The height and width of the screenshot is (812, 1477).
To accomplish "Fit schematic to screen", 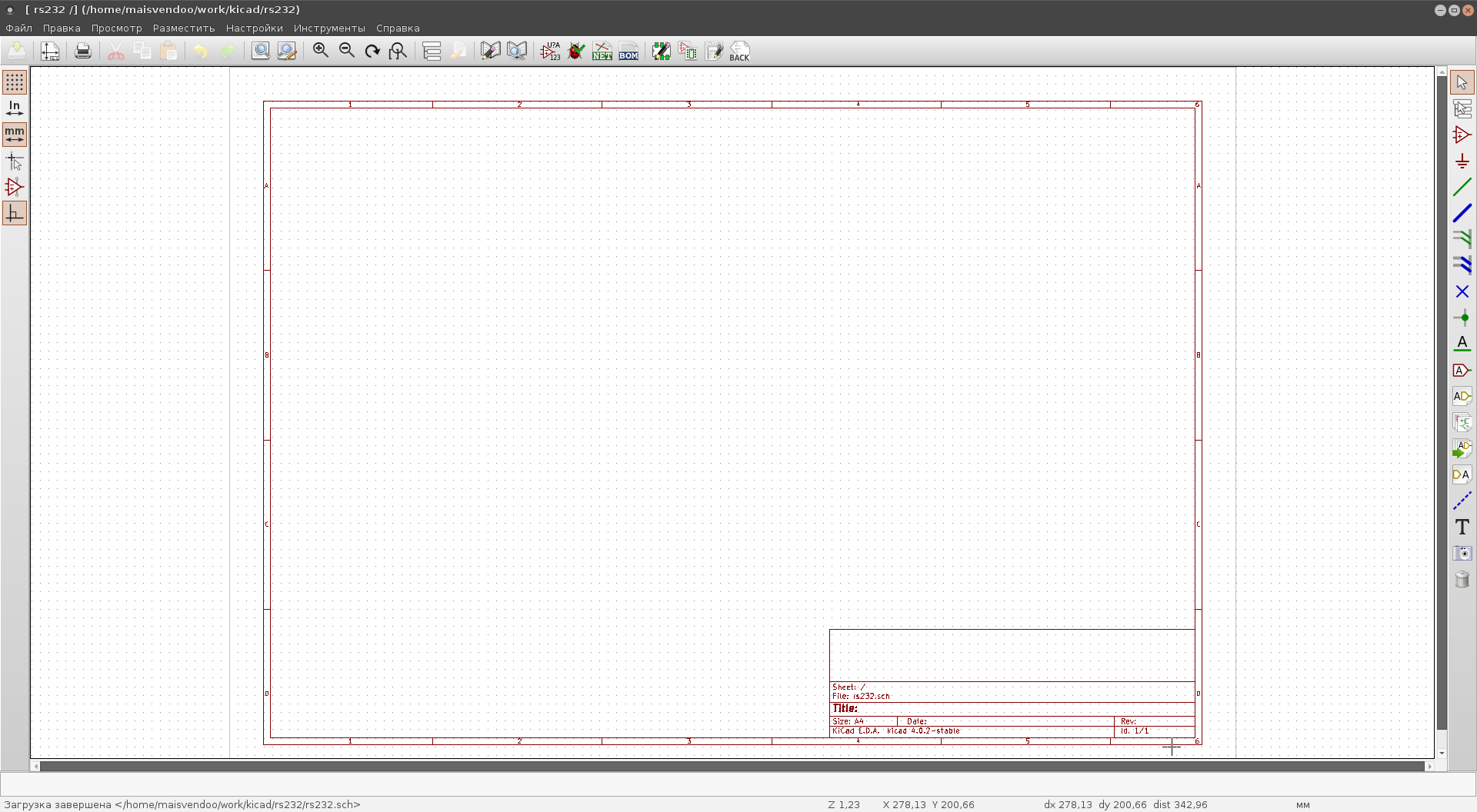I will point(398,52).
